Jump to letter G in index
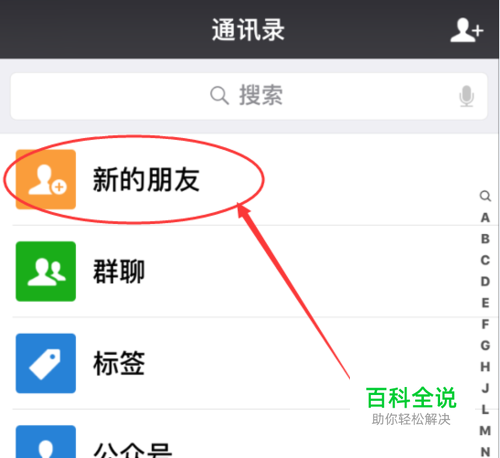The image size is (500, 458). [x=485, y=346]
